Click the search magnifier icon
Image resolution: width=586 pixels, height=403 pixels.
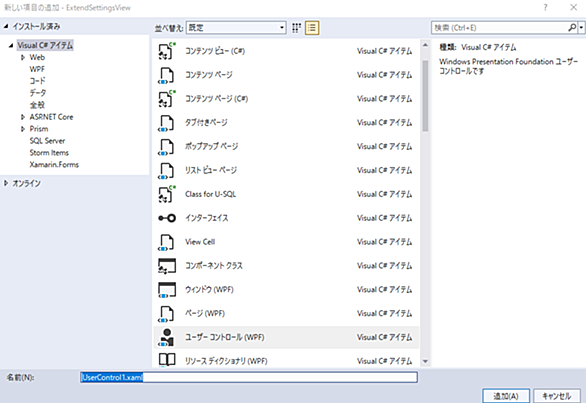point(572,28)
